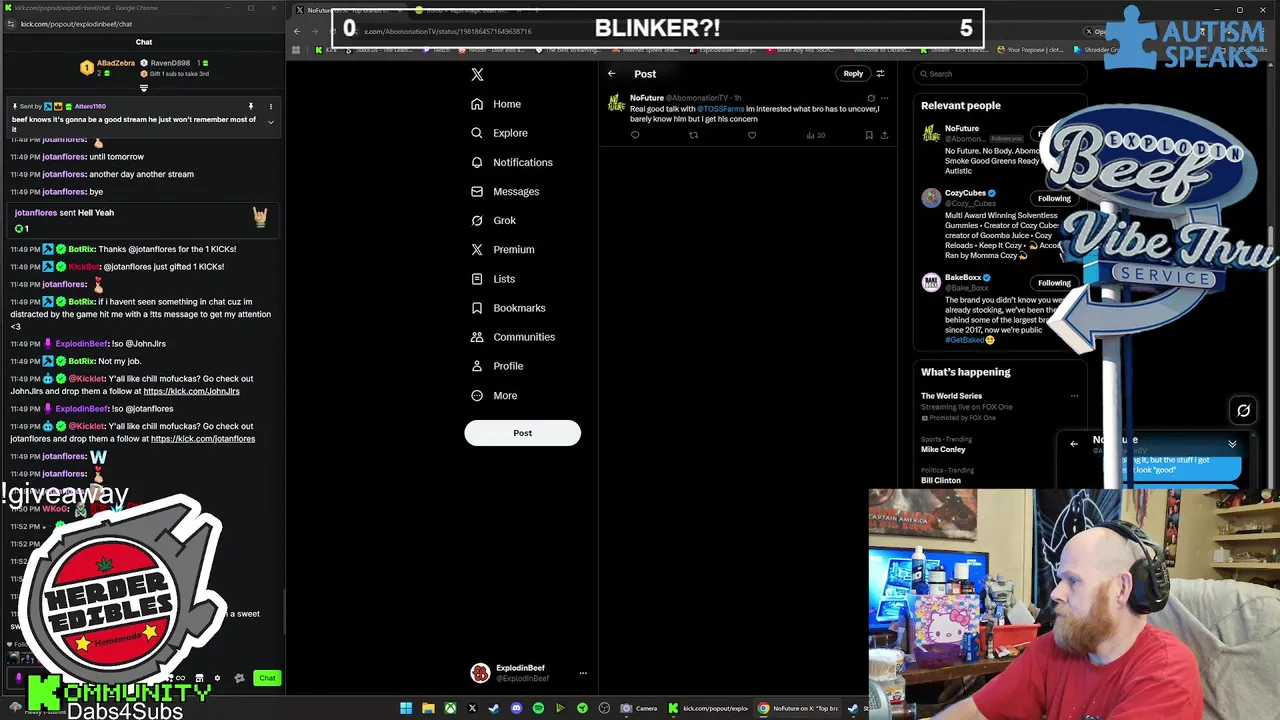
Task: Toggle Following button for CozyCubes
Action: pyautogui.click(x=1053, y=198)
